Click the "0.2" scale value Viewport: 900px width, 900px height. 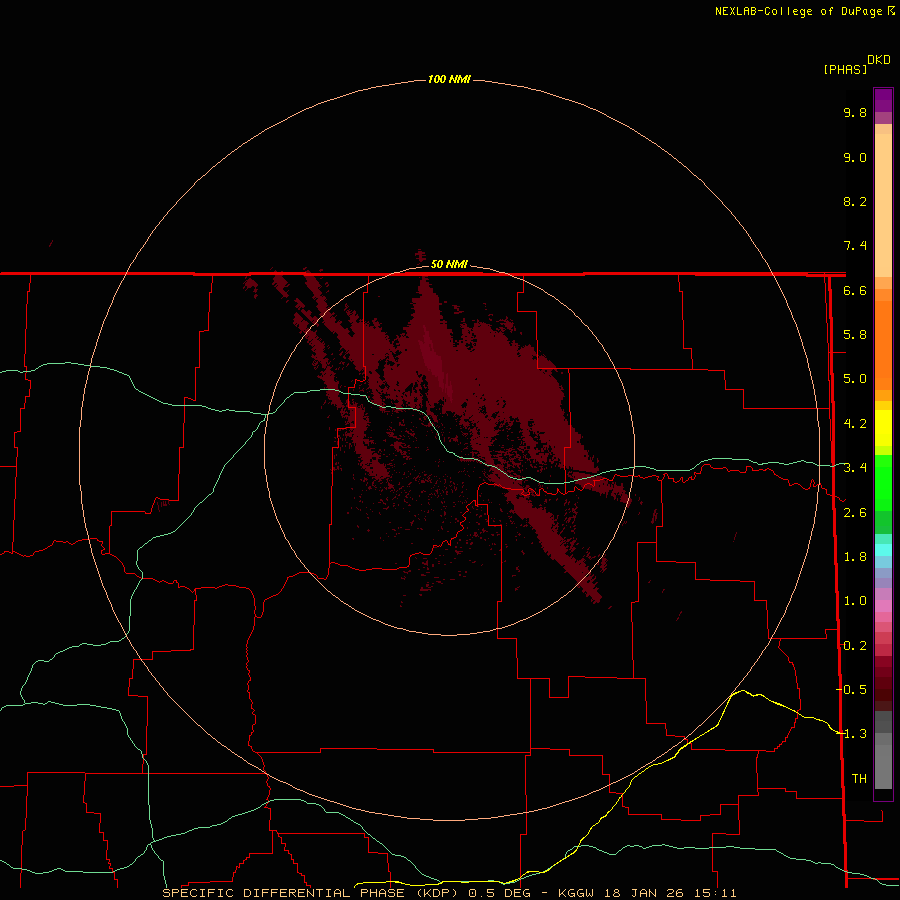[x=855, y=646]
